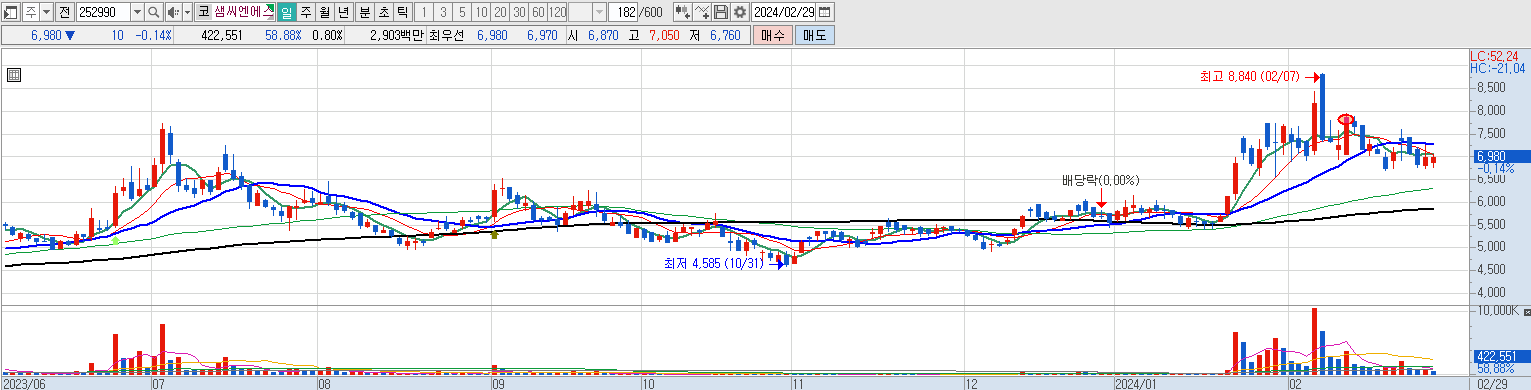
Task: Click the interval 30 button
Action: click(x=519, y=12)
